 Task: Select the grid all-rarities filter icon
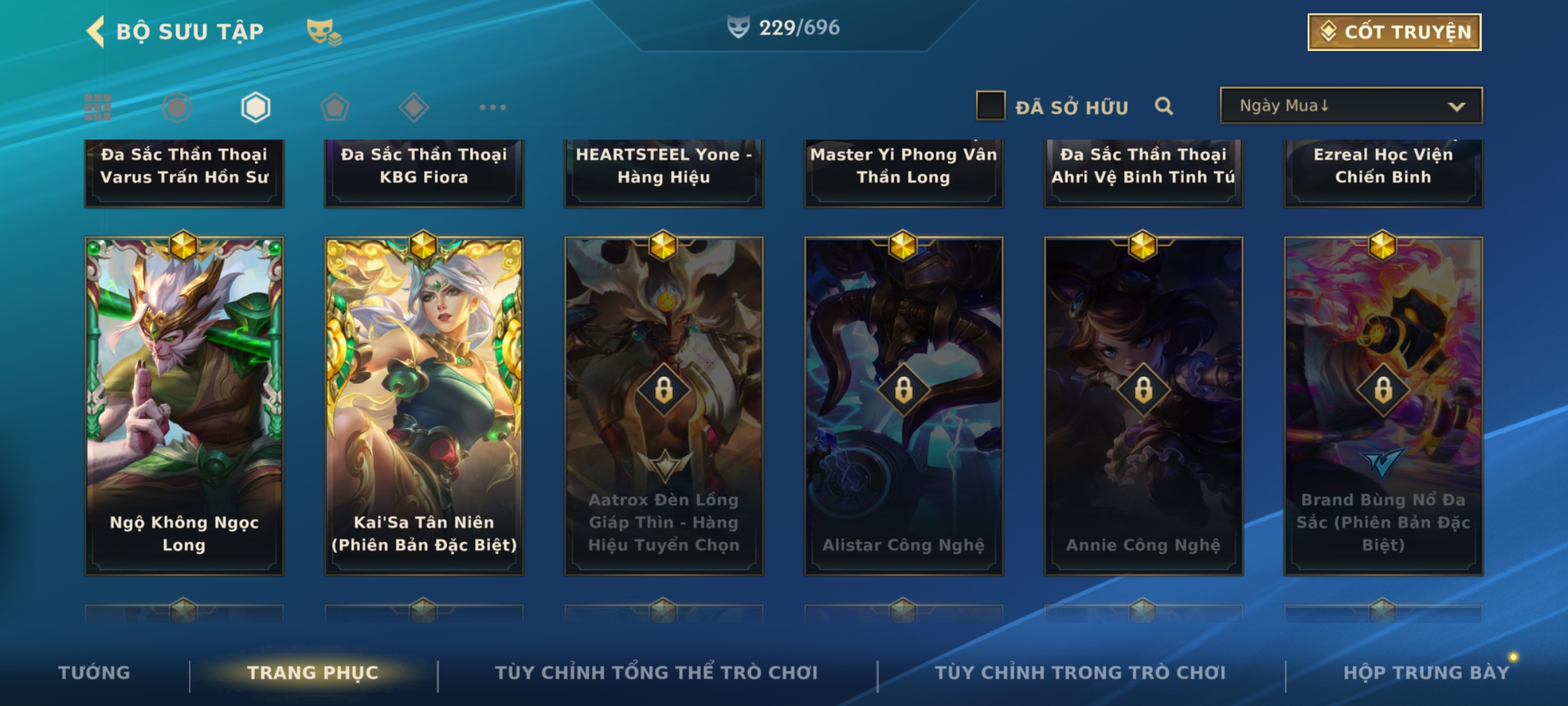click(98, 107)
